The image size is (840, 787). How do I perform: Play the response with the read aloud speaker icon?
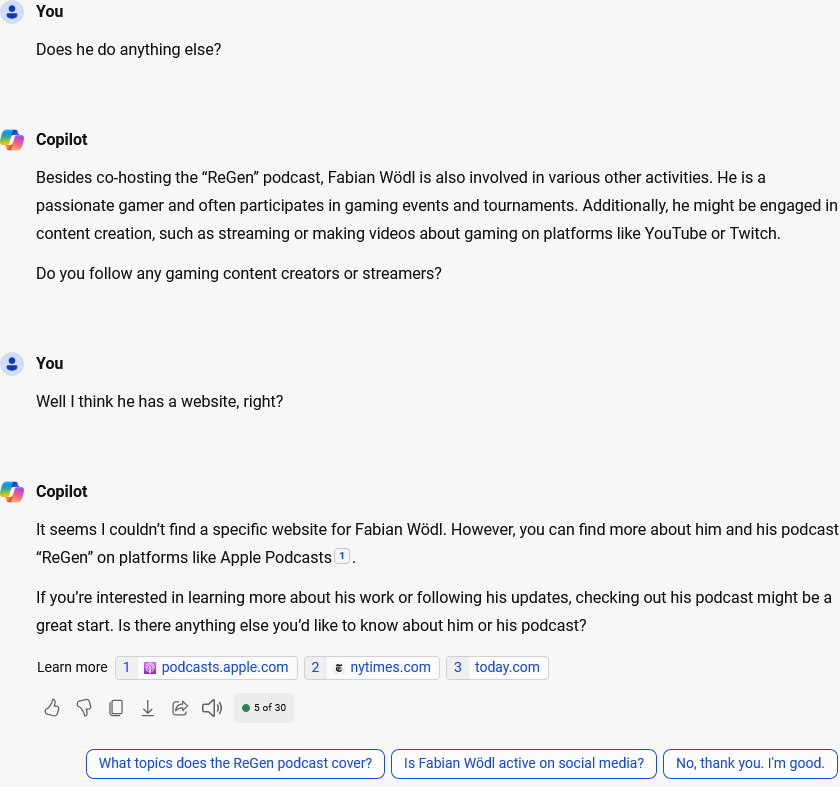212,708
